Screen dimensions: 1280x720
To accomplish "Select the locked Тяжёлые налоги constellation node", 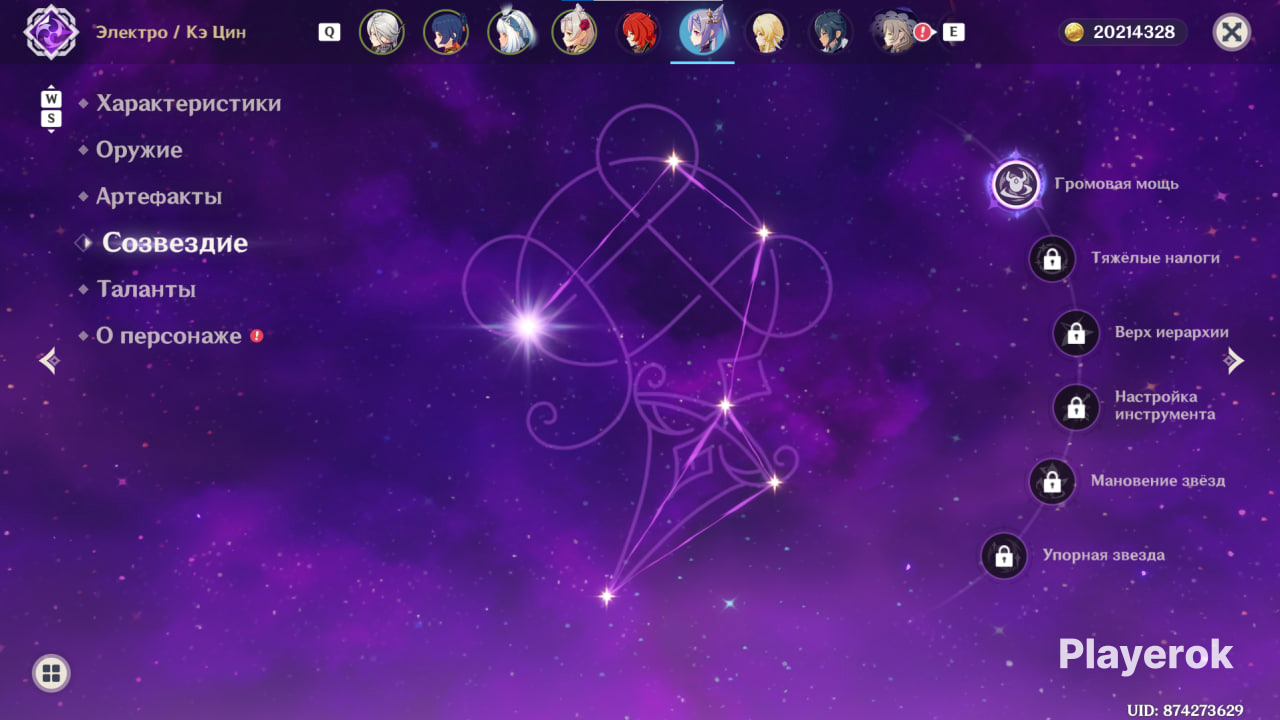I will pos(1052,259).
